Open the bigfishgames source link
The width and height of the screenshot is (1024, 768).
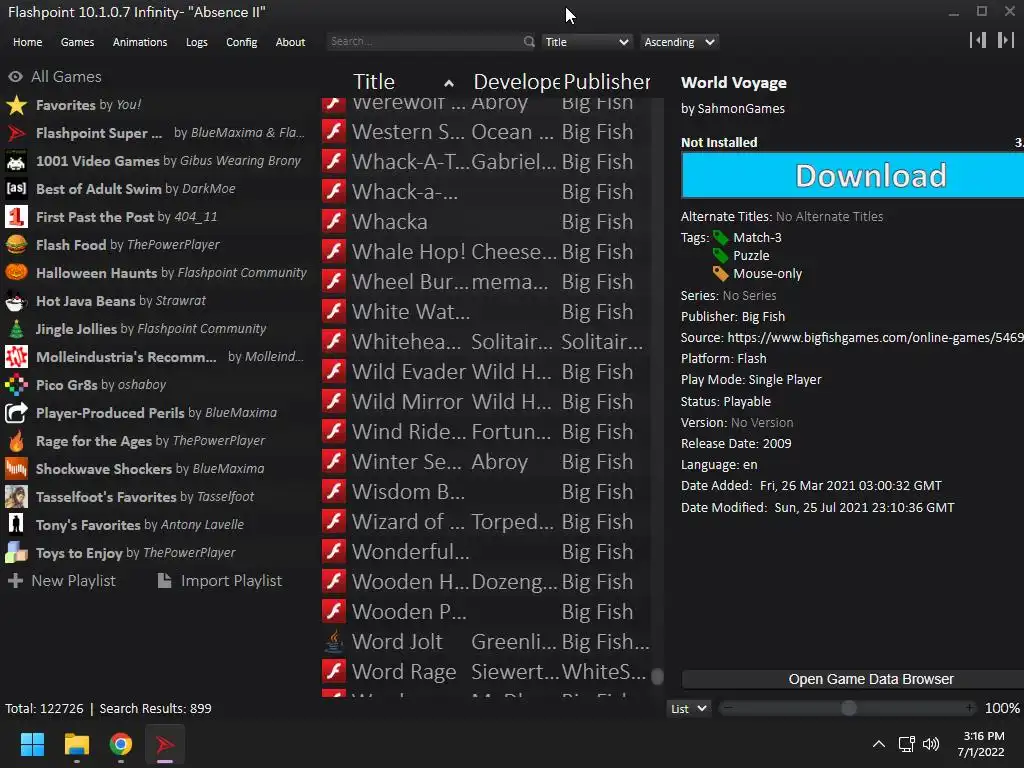875,338
